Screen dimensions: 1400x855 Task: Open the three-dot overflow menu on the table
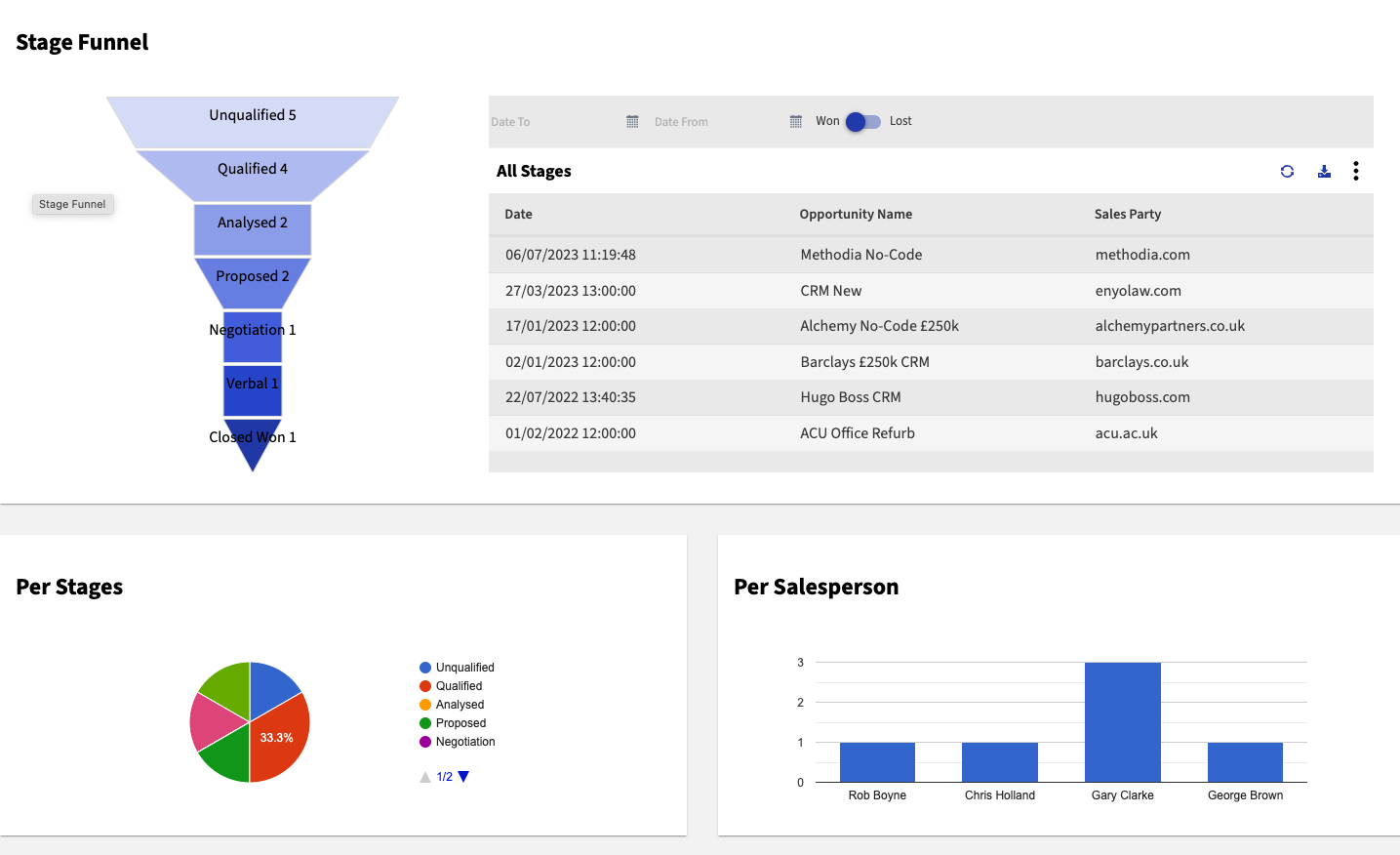[x=1356, y=171]
